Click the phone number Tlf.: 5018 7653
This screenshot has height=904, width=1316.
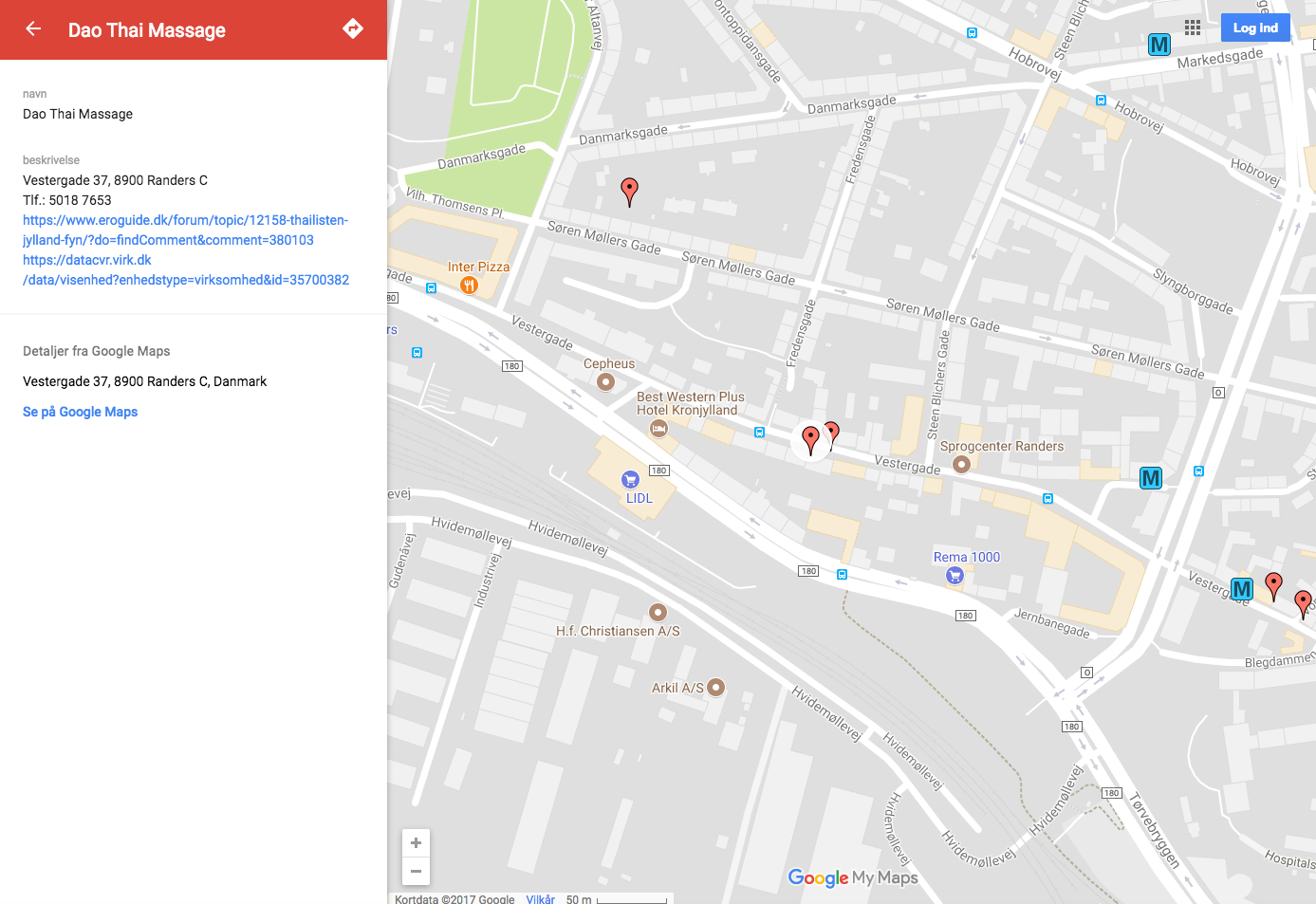point(67,200)
